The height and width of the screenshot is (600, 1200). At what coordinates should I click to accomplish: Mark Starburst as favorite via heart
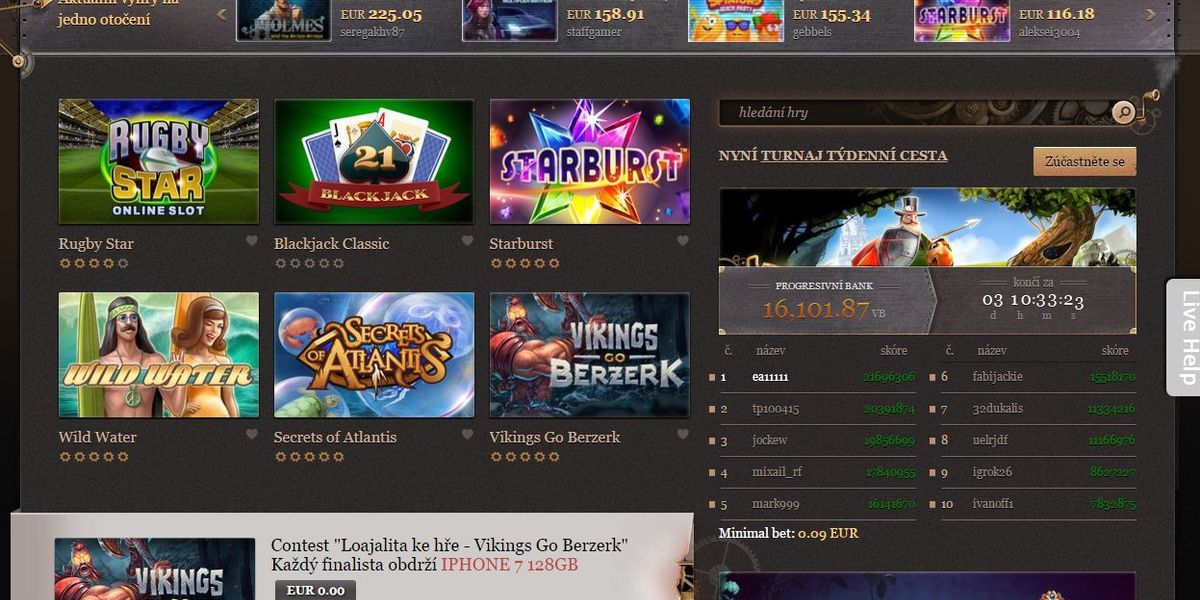(x=683, y=241)
